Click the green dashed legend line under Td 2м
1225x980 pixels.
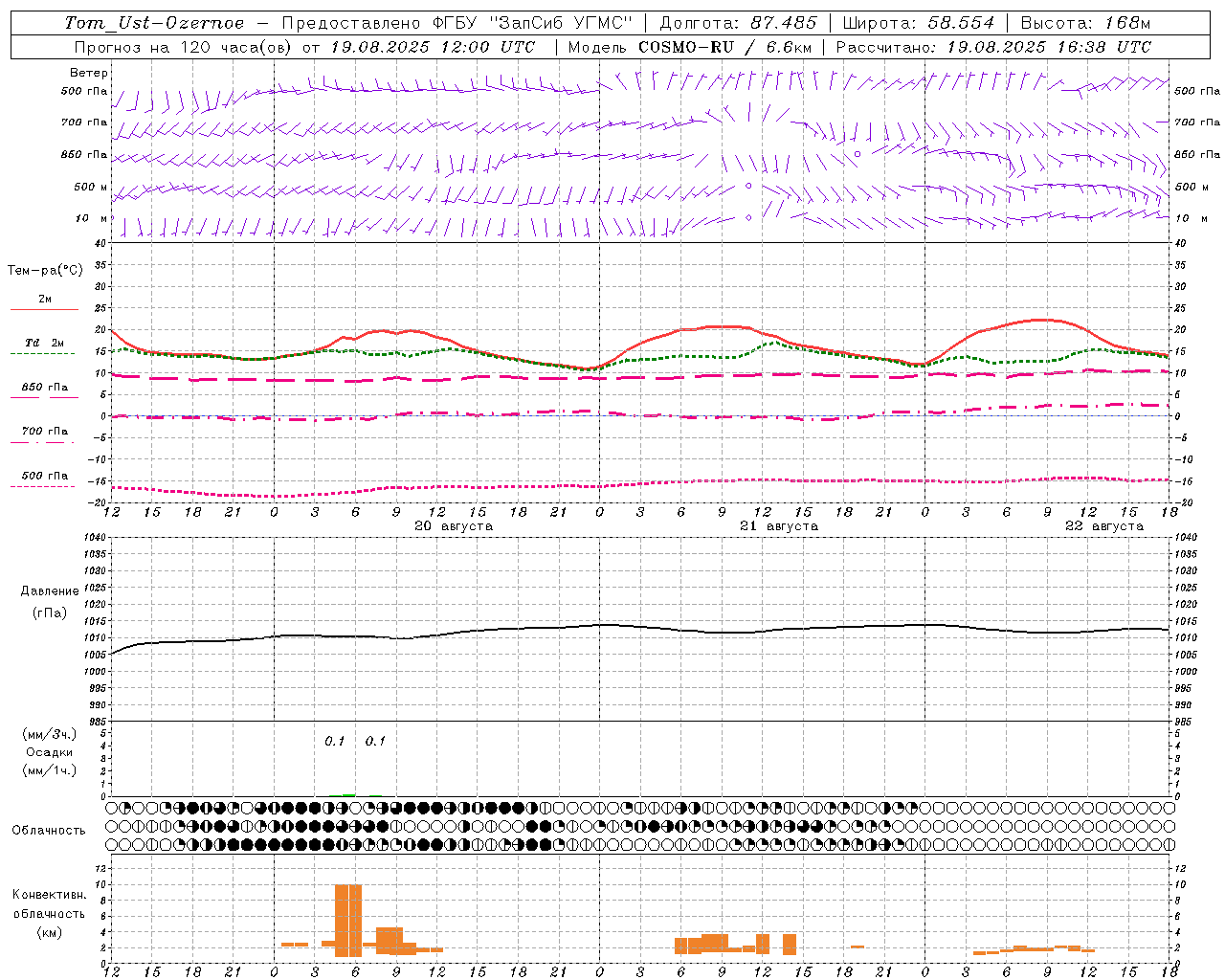point(44,354)
